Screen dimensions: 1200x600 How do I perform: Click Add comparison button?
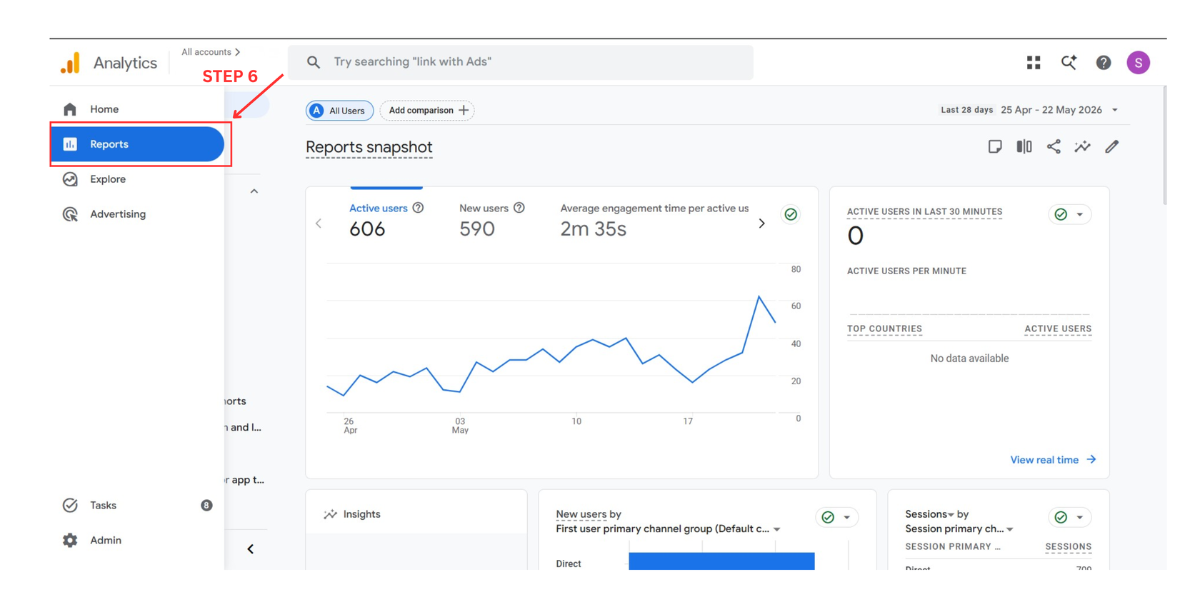427,111
